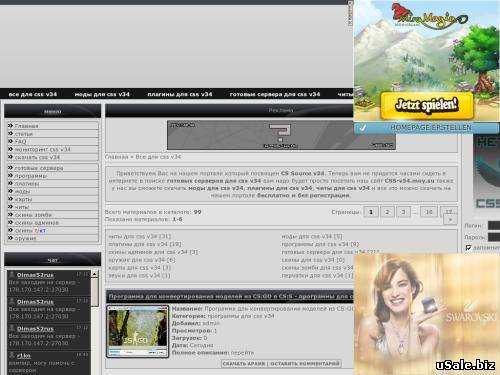500x375 pixels.
Task: Toggle the remember me checkbox
Action: (468, 248)
